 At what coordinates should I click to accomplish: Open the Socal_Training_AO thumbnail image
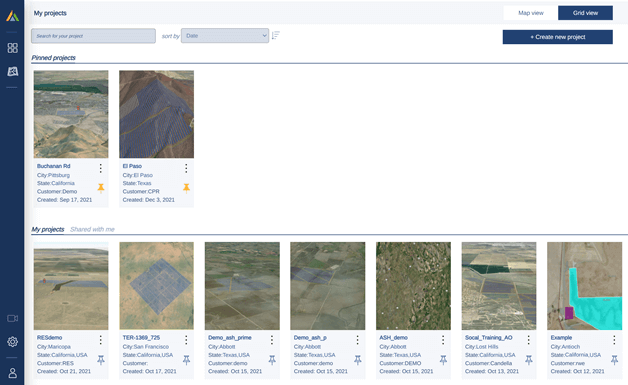pos(499,286)
